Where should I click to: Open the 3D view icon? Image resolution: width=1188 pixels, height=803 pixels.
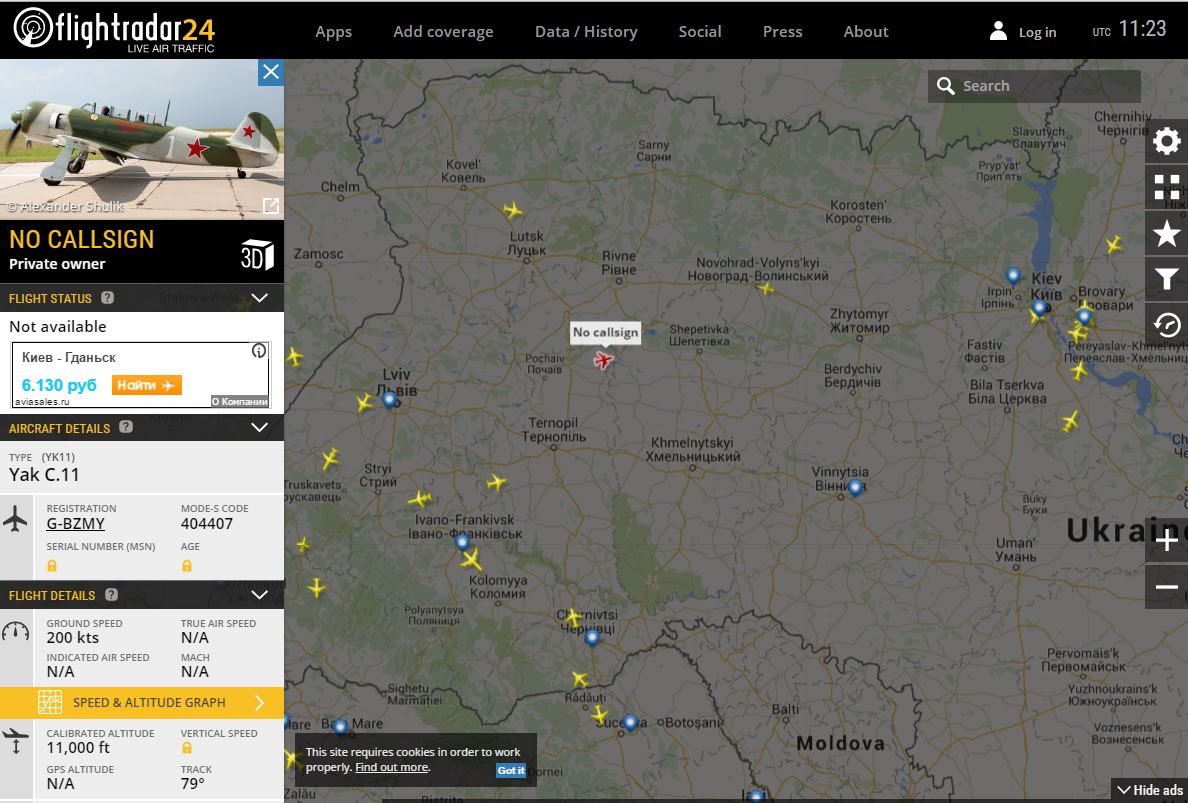[257, 254]
